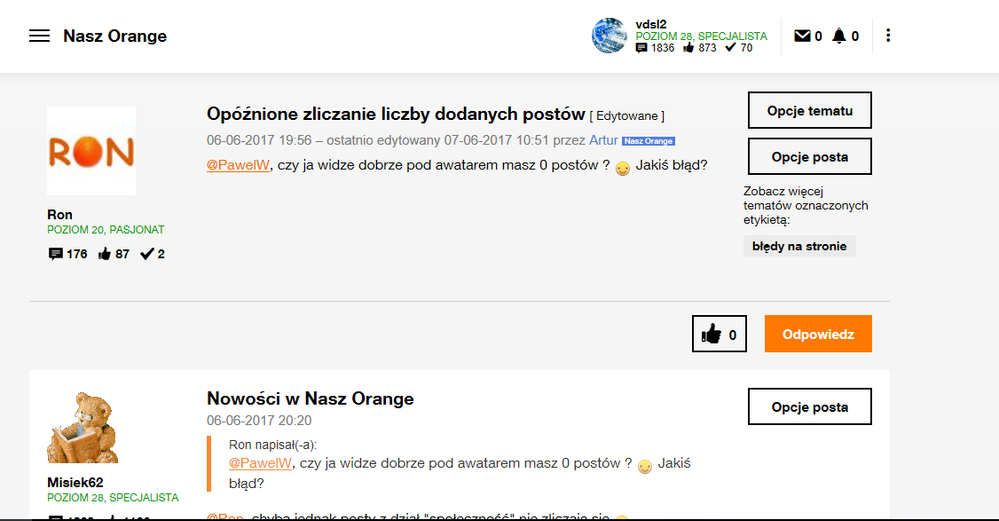Click the @PawelW mention in Ron's post
The width and height of the screenshot is (999, 521).
click(x=238, y=165)
